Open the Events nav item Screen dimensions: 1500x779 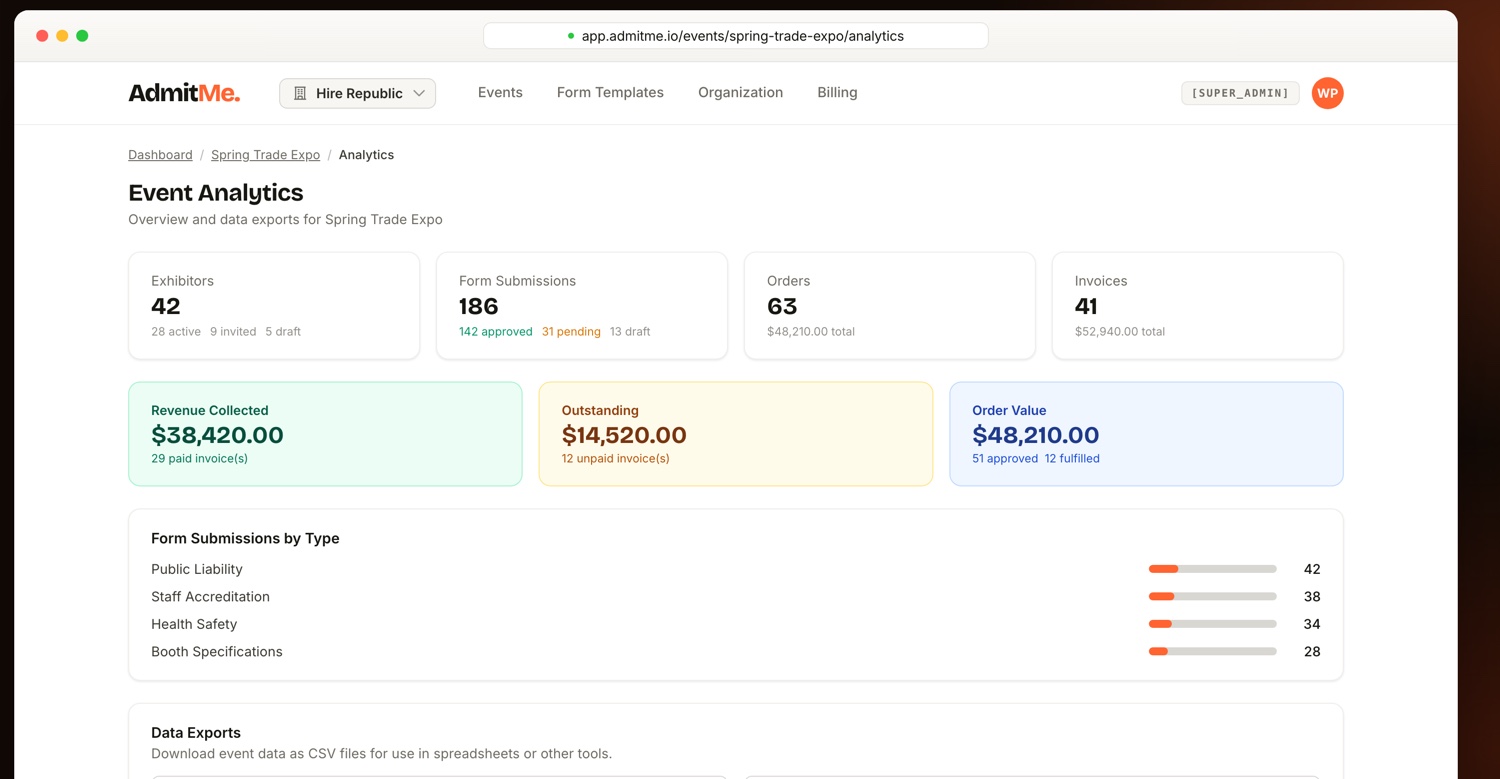500,92
